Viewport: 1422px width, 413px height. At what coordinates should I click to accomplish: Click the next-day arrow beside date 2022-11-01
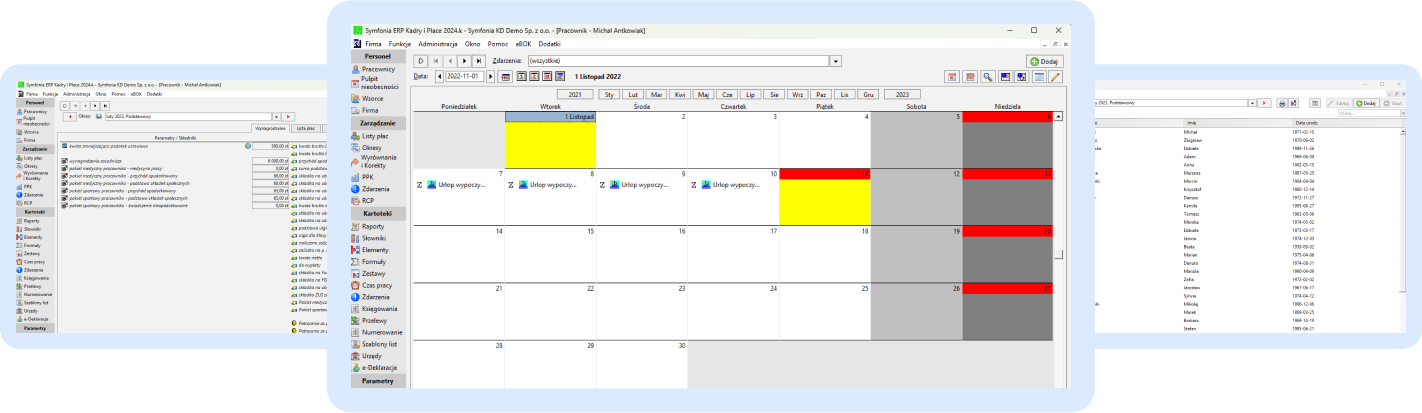point(492,76)
